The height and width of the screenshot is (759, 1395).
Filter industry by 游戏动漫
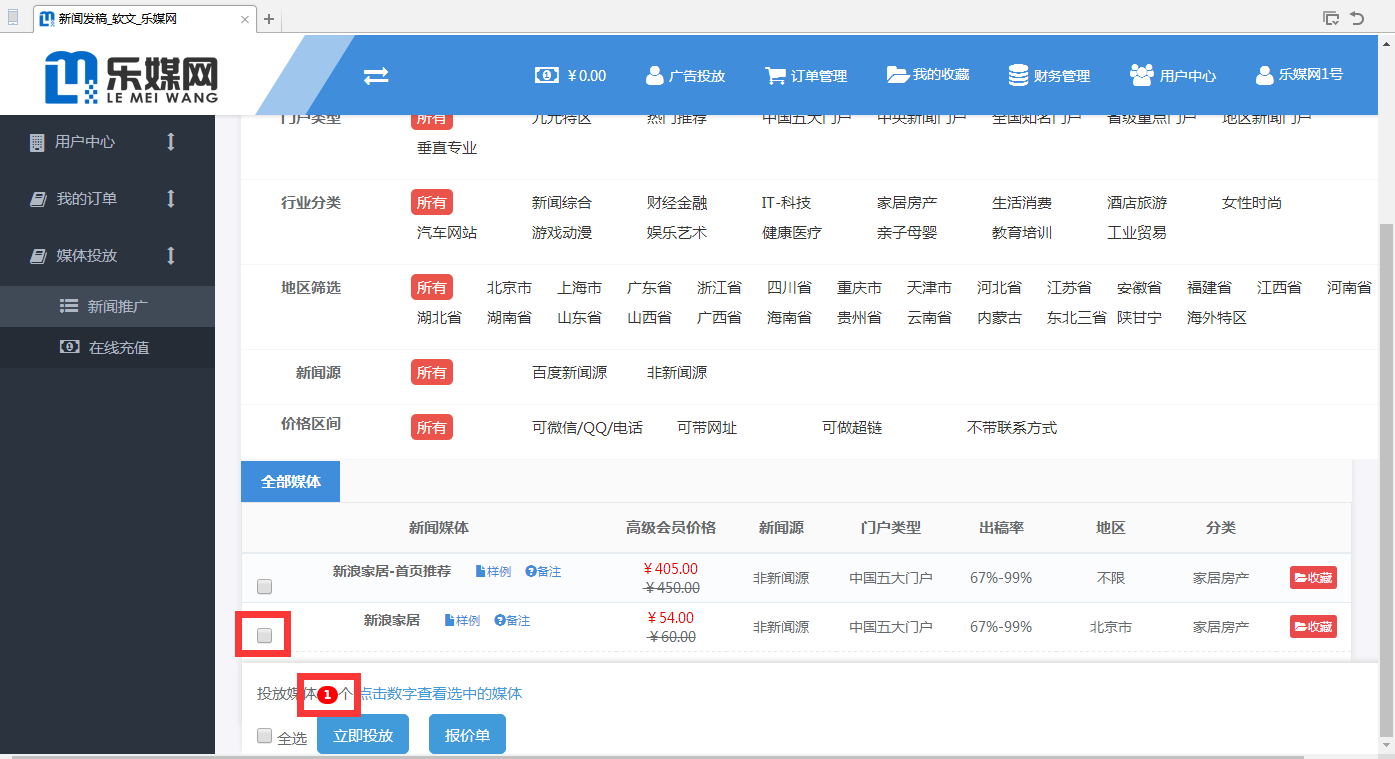(x=562, y=233)
